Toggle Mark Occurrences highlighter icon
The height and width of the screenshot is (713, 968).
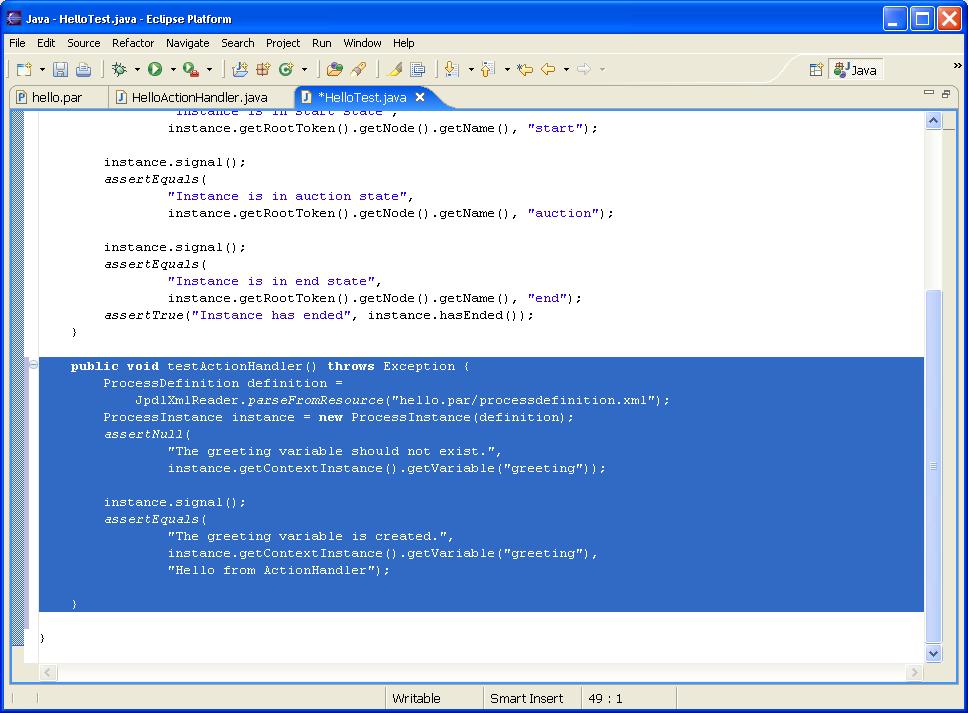click(x=394, y=69)
